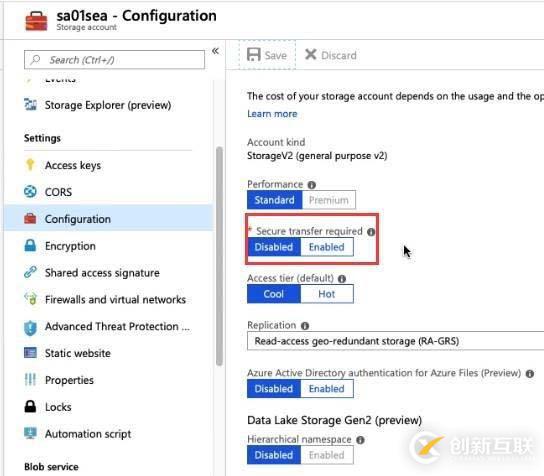Image resolution: width=544 pixels, height=476 pixels.
Task: Enable Azure AD authentication for Azure Files
Action: [x=327, y=389]
